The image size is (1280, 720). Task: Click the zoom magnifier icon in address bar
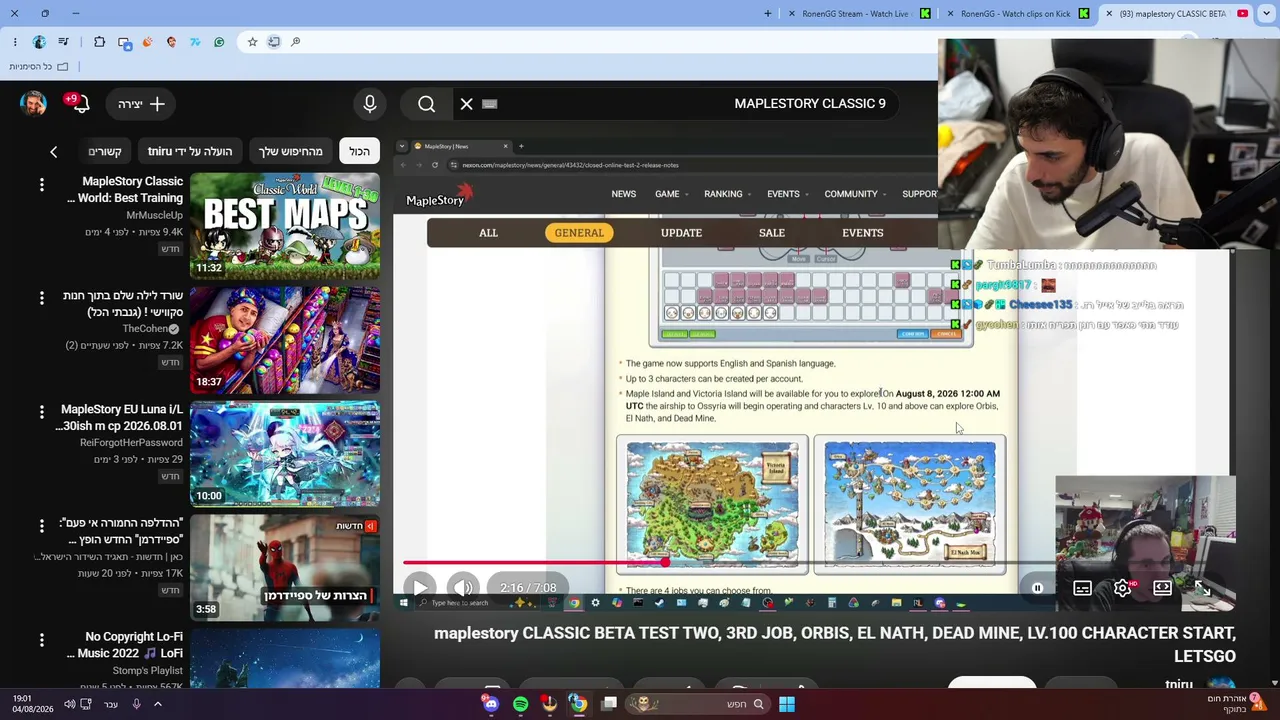coord(295,42)
